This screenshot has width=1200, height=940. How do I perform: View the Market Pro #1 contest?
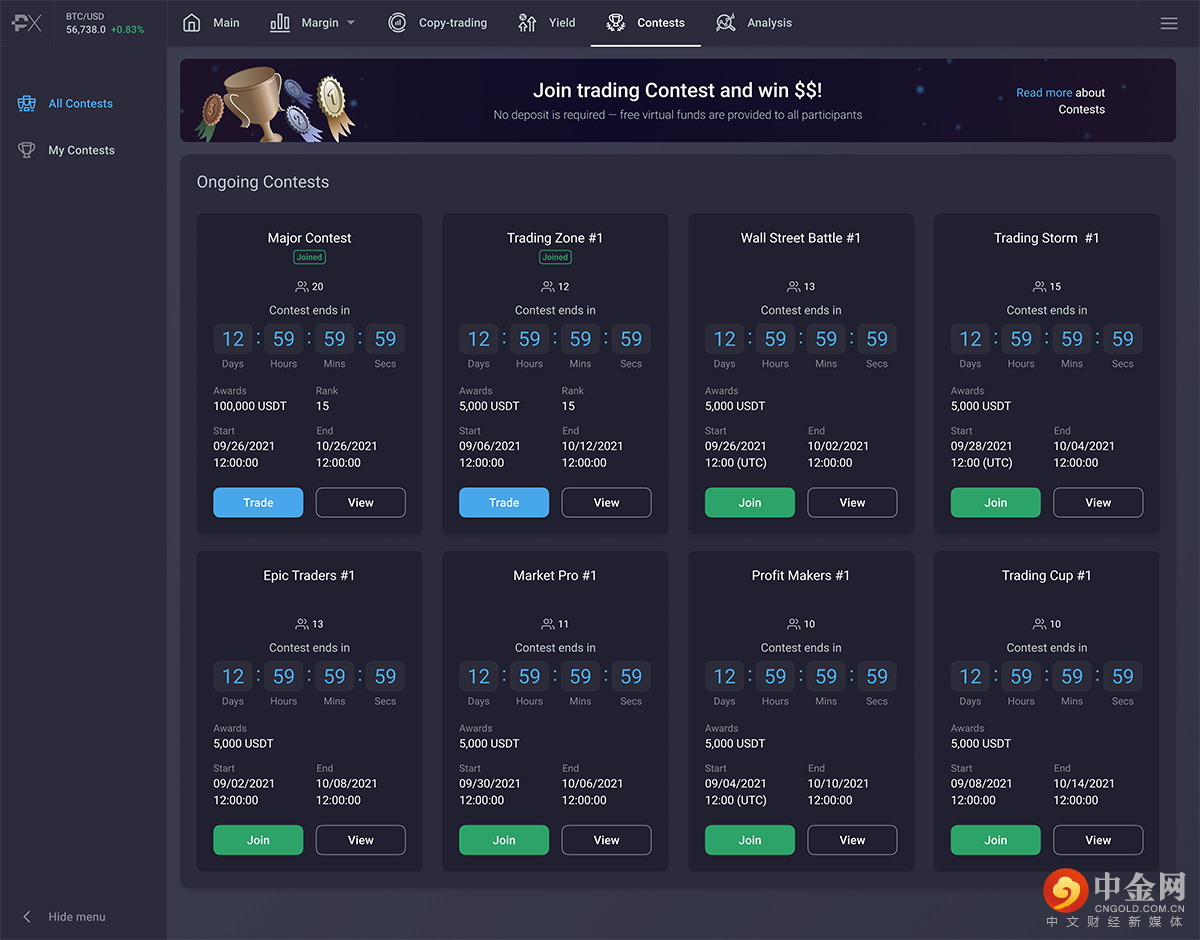[607, 840]
